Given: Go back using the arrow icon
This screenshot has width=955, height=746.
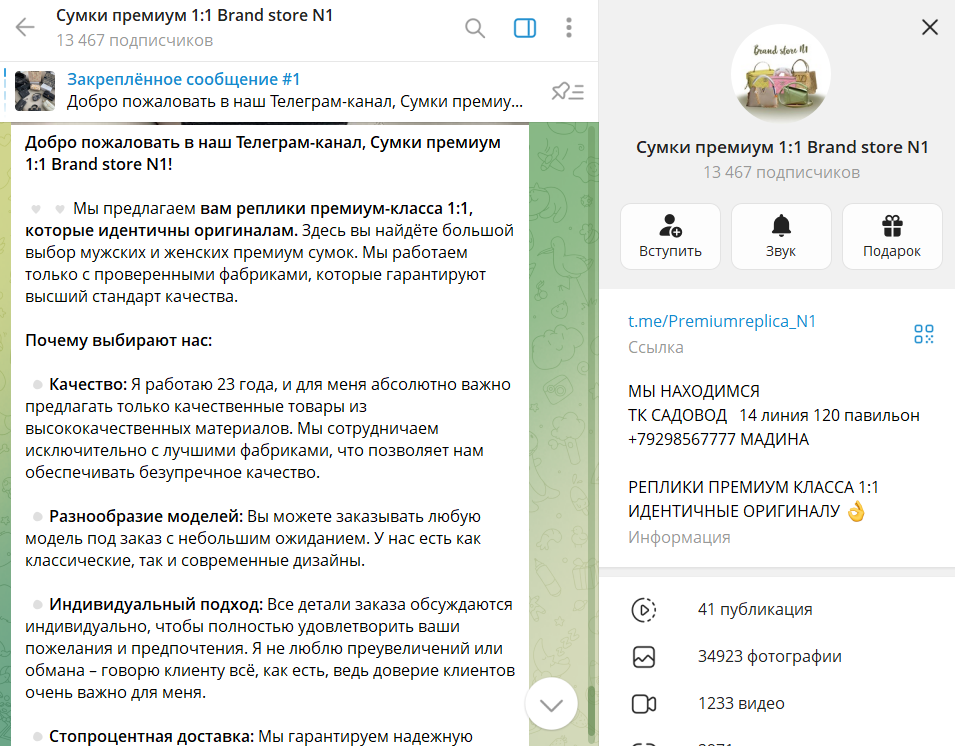Looking at the screenshot, I should click(25, 27).
